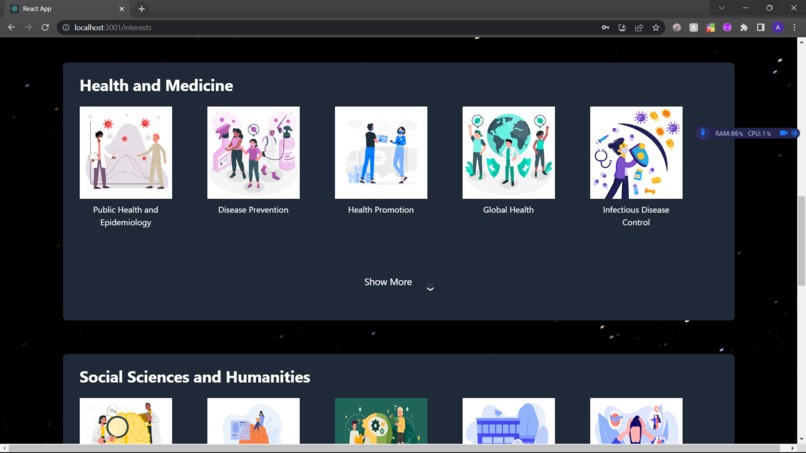This screenshot has height=453, width=806.
Task: Select Public Health and Epidemiology image
Action: (126, 153)
